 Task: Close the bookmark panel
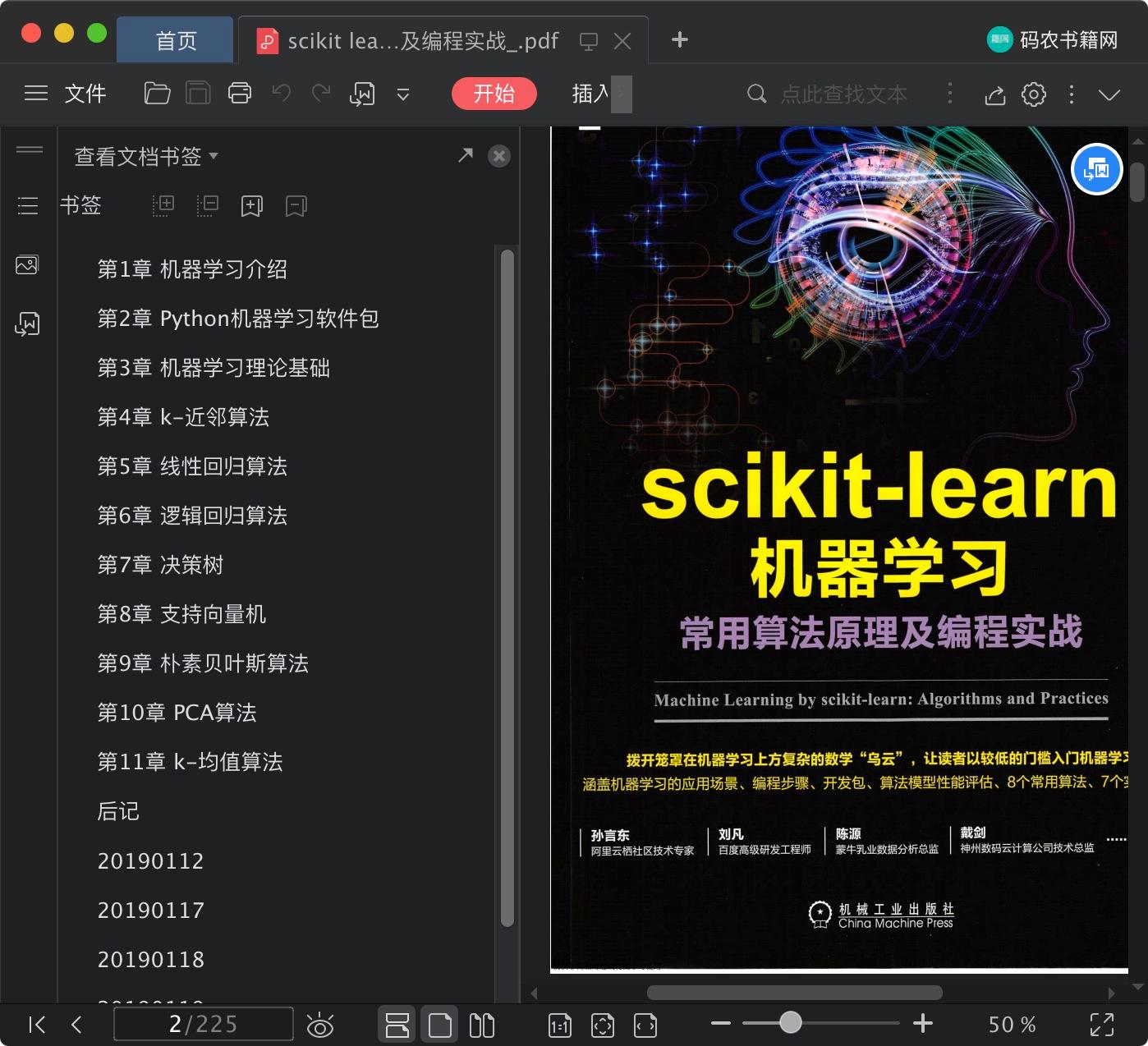(499, 156)
